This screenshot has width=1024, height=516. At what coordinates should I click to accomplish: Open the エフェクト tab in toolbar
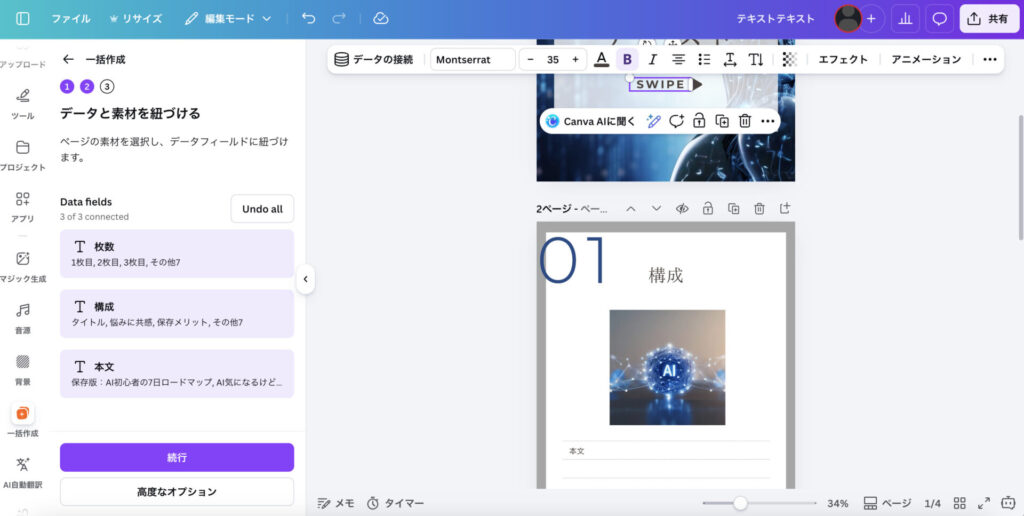(x=843, y=59)
